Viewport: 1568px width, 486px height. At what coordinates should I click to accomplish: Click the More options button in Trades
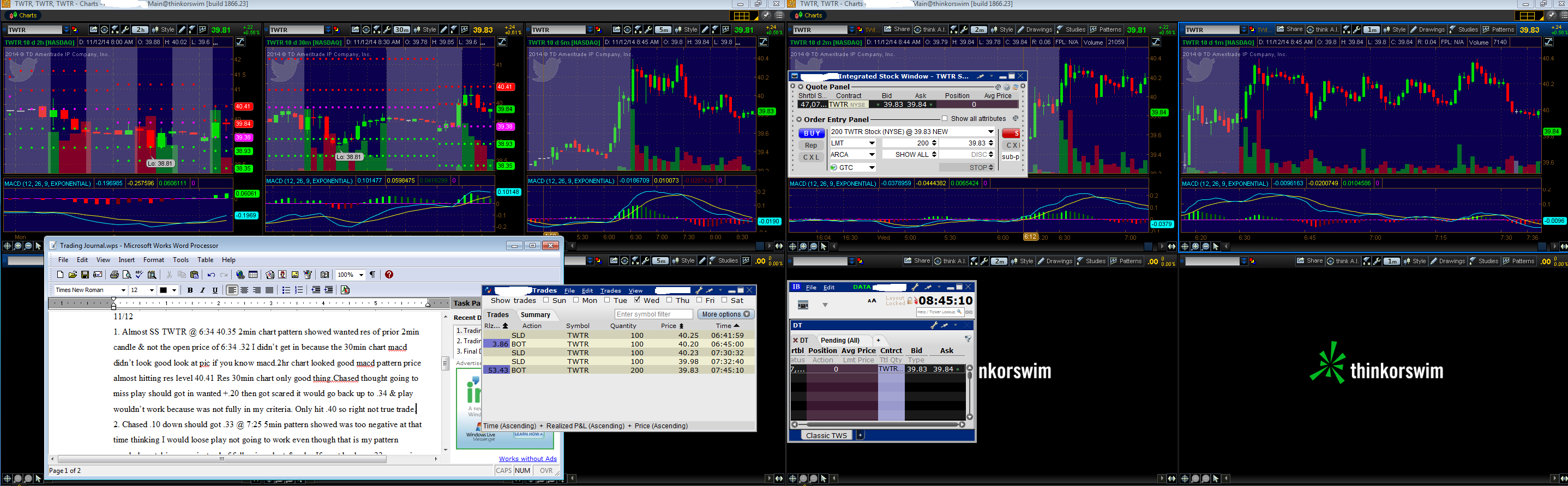click(725, 314)
